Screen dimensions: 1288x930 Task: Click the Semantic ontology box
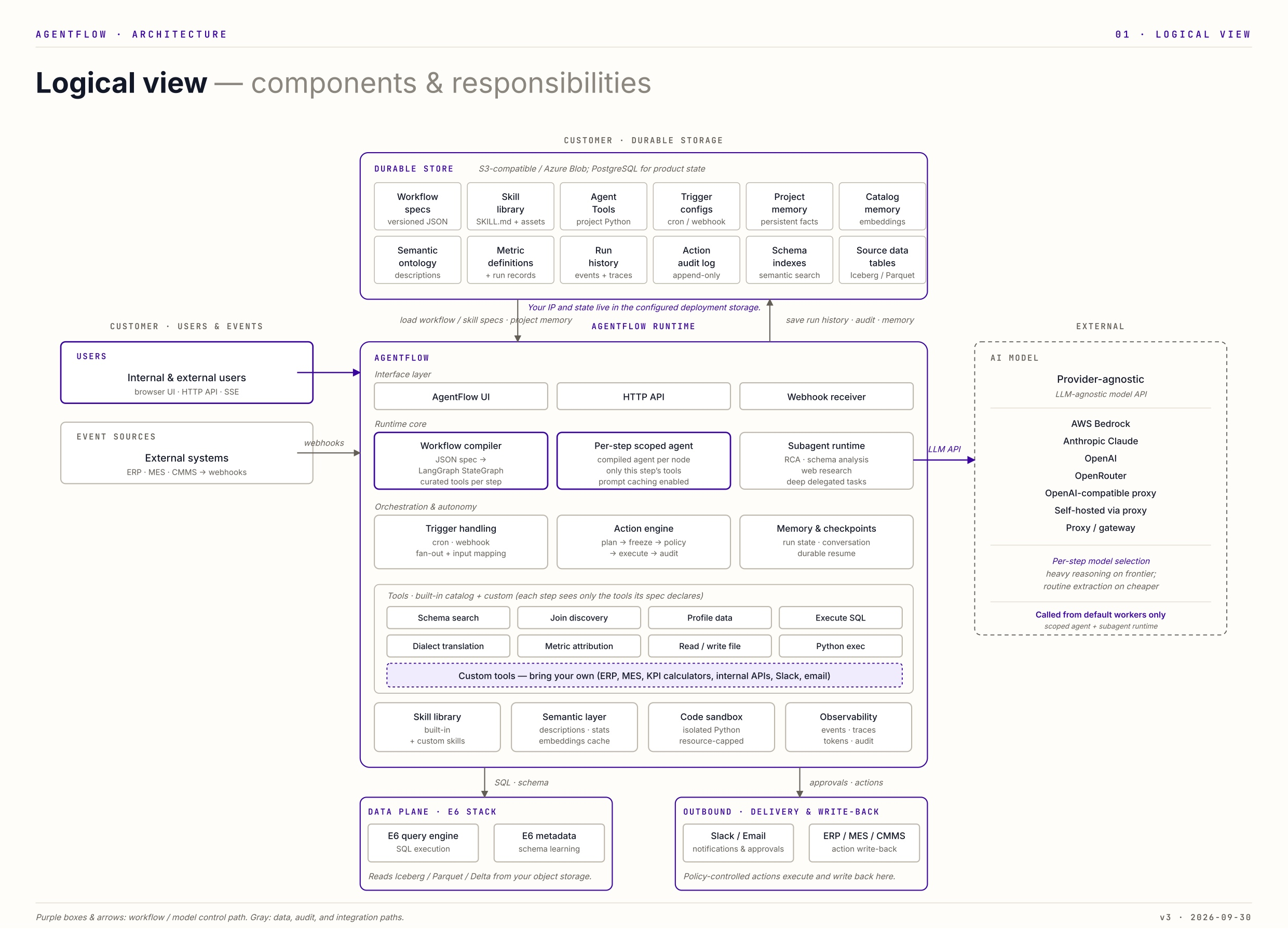(417, 260)
